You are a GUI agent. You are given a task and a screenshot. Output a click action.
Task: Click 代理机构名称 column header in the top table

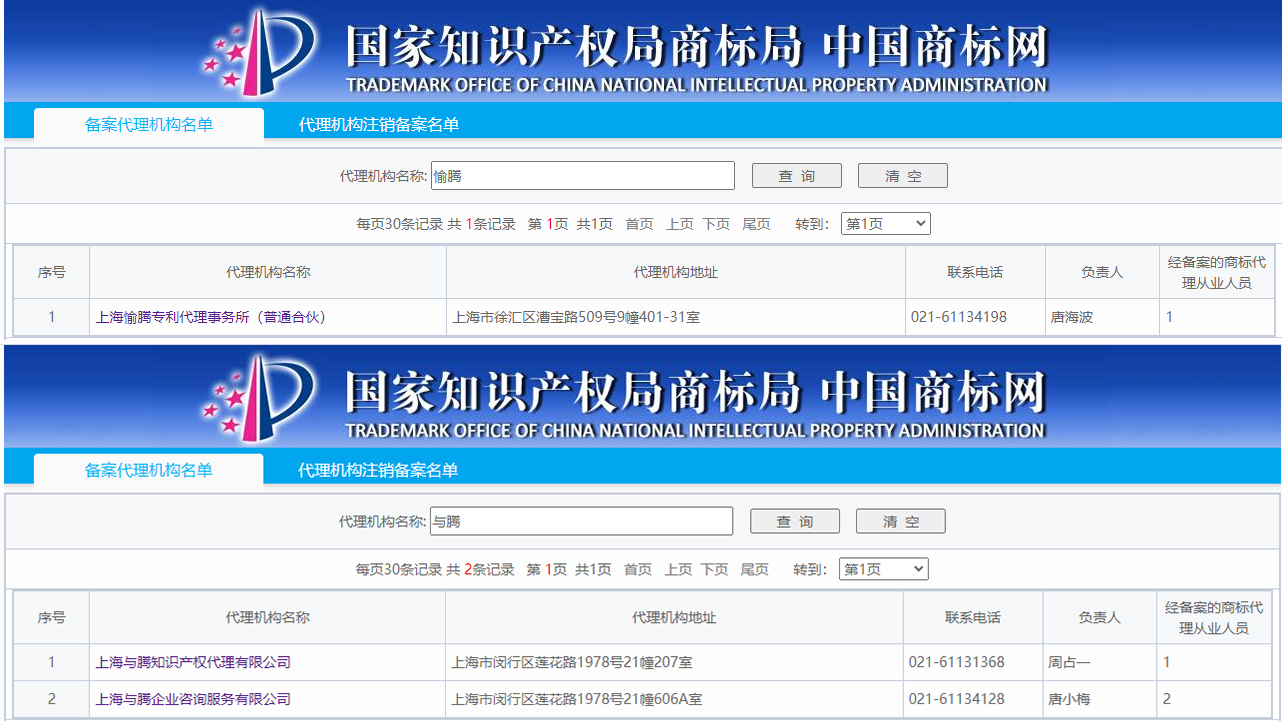(268, 272)
